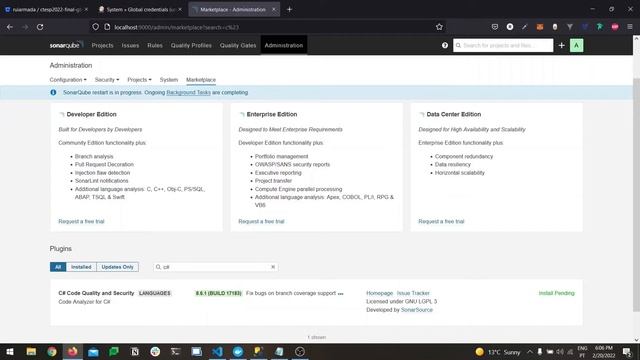Switch to the System Global credentials browser tab
This screenshot has height=360, width=640.
[140, 9]
